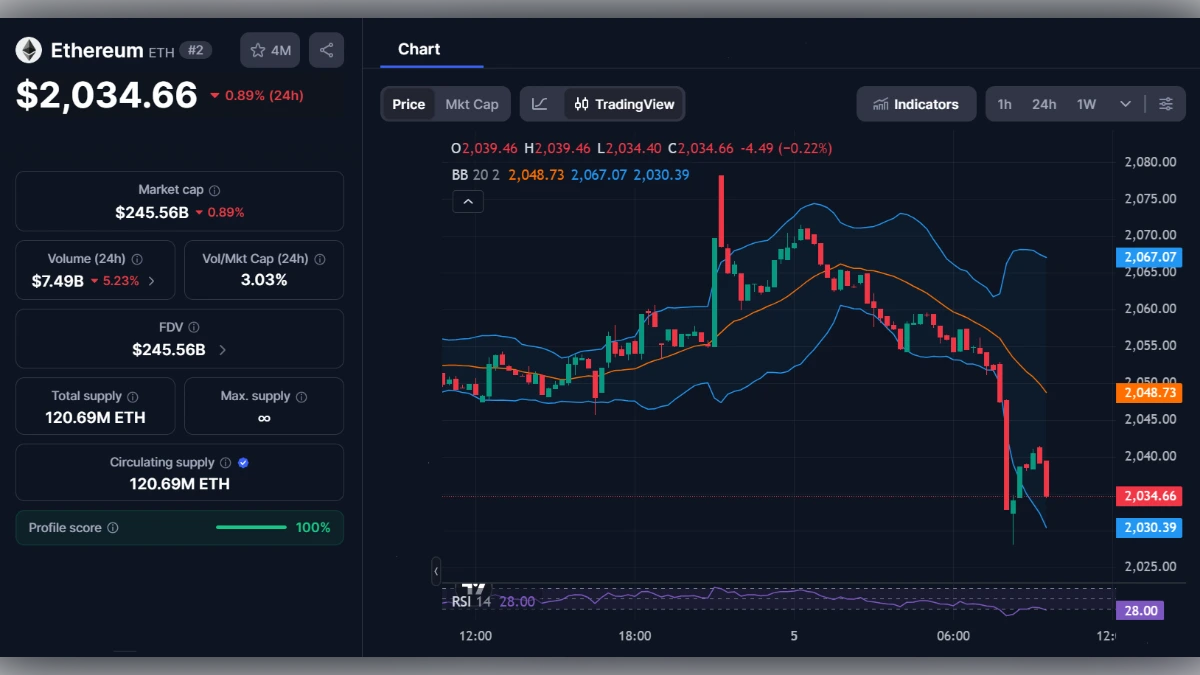
Task: Expand the Volume (24h) details chevron
Action: 152,281
